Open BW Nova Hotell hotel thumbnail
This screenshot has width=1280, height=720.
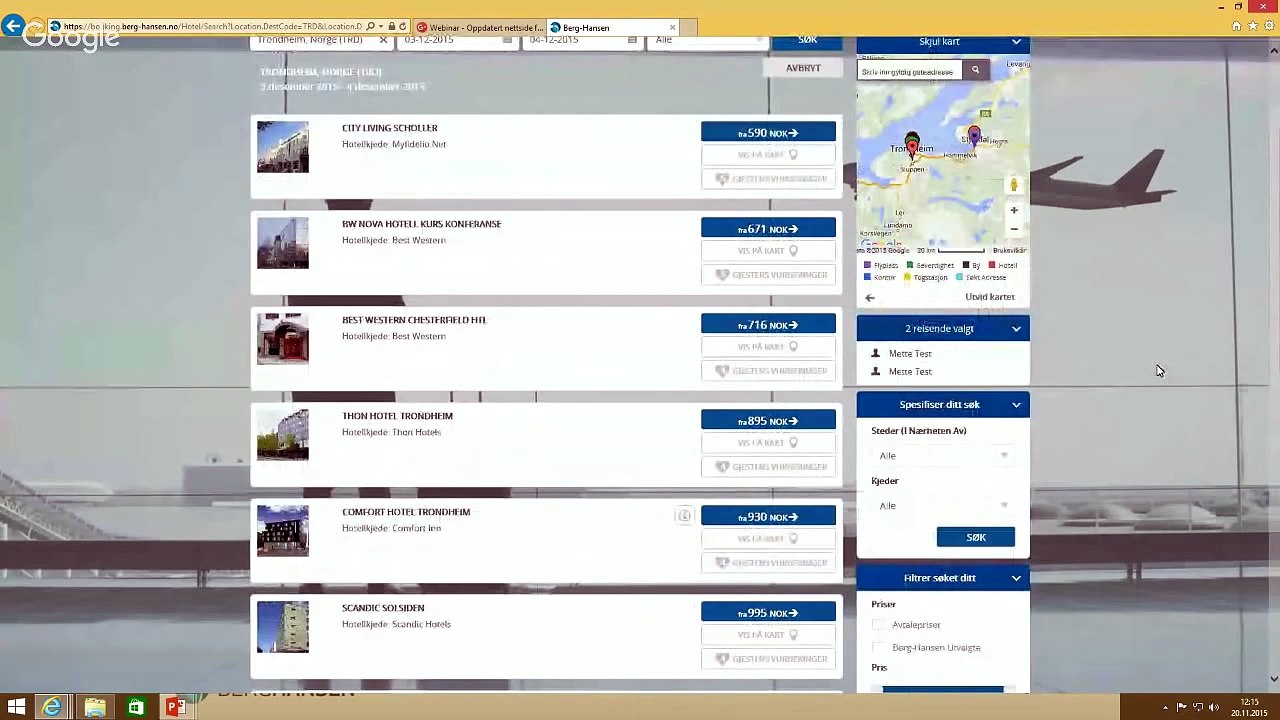point(283,243)
